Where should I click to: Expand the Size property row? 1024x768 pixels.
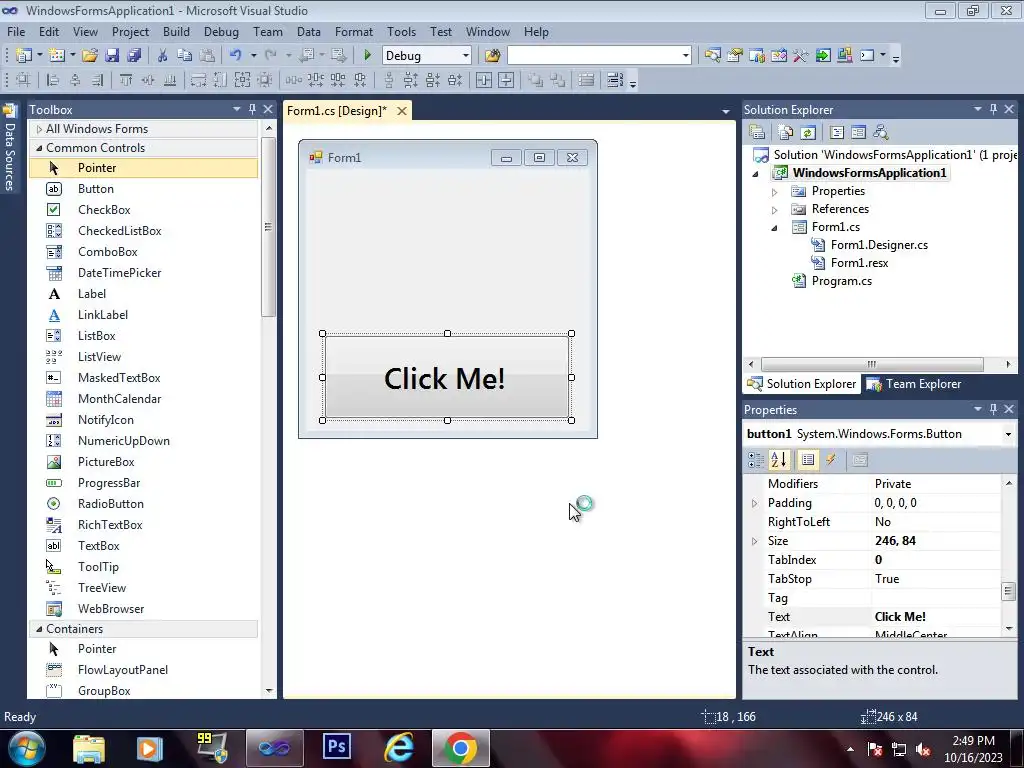point(754,541)
